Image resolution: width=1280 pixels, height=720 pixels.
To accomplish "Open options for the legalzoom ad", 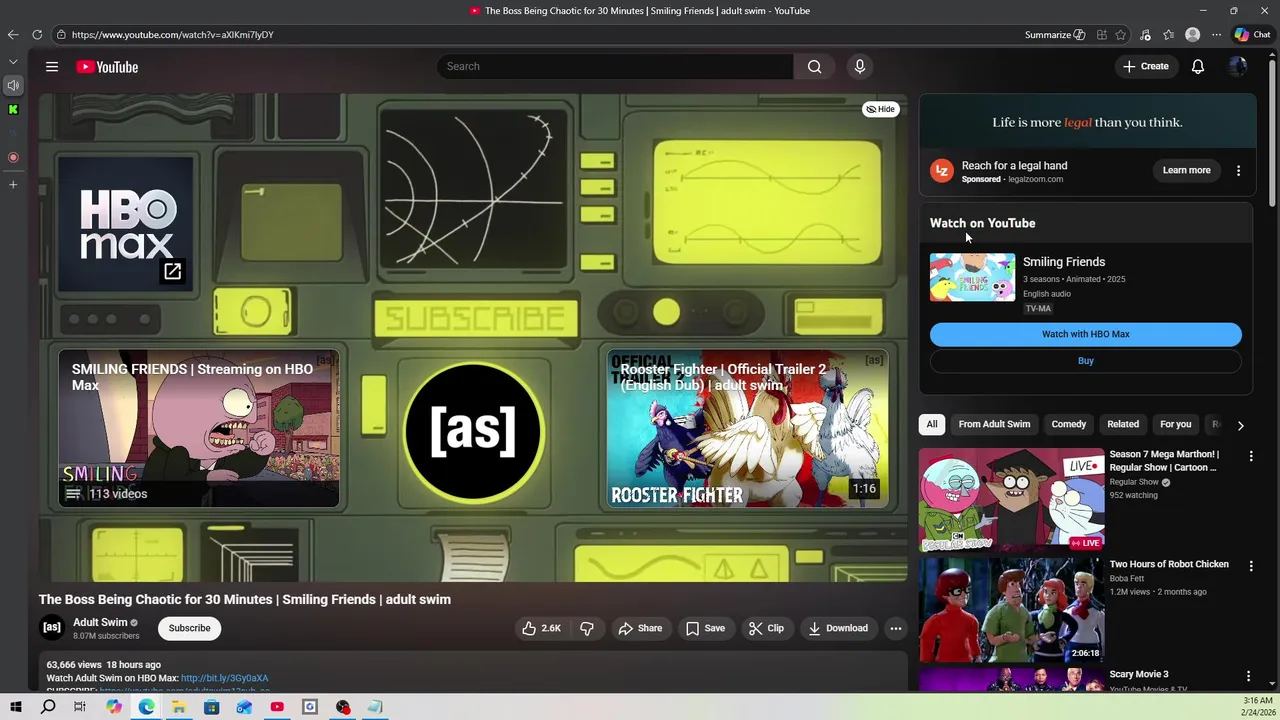I will coord(1238,170).
